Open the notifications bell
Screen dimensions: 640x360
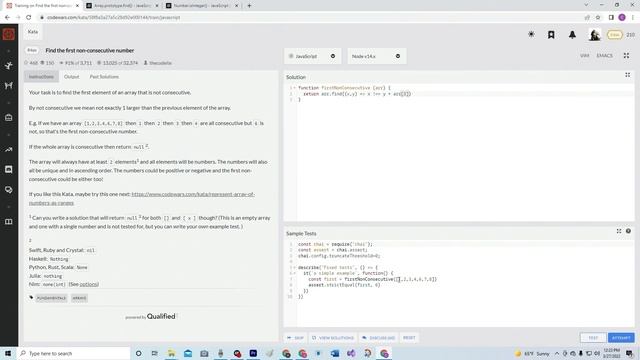[x=572, y=35]
